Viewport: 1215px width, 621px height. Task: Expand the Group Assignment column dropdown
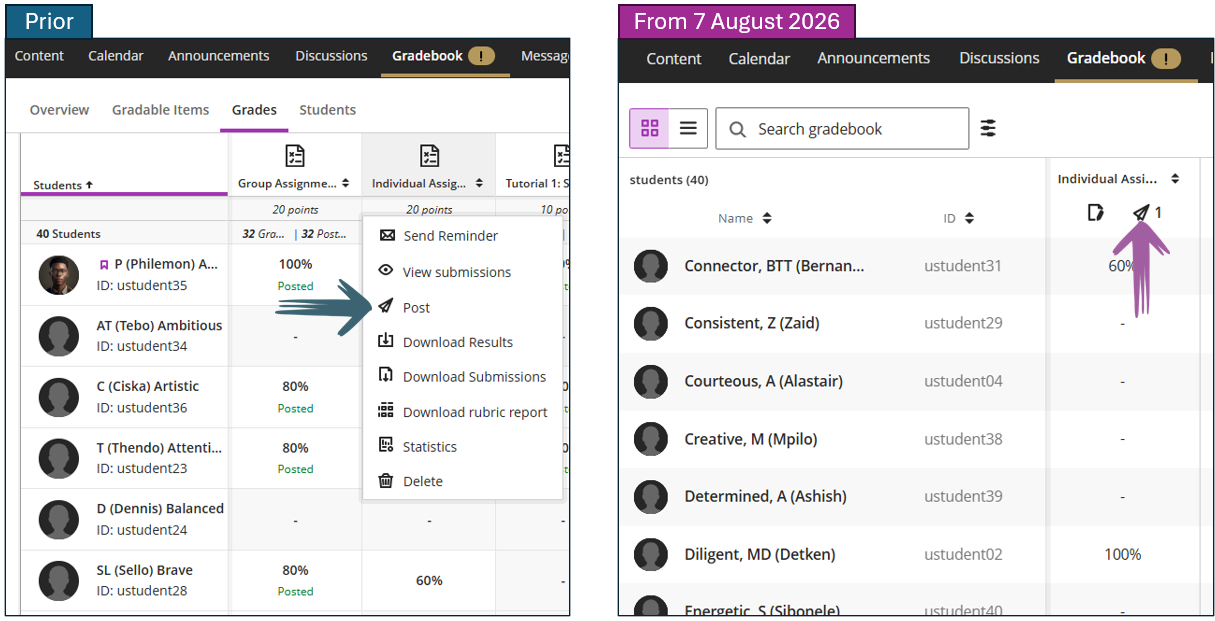[x=345, y=183]
